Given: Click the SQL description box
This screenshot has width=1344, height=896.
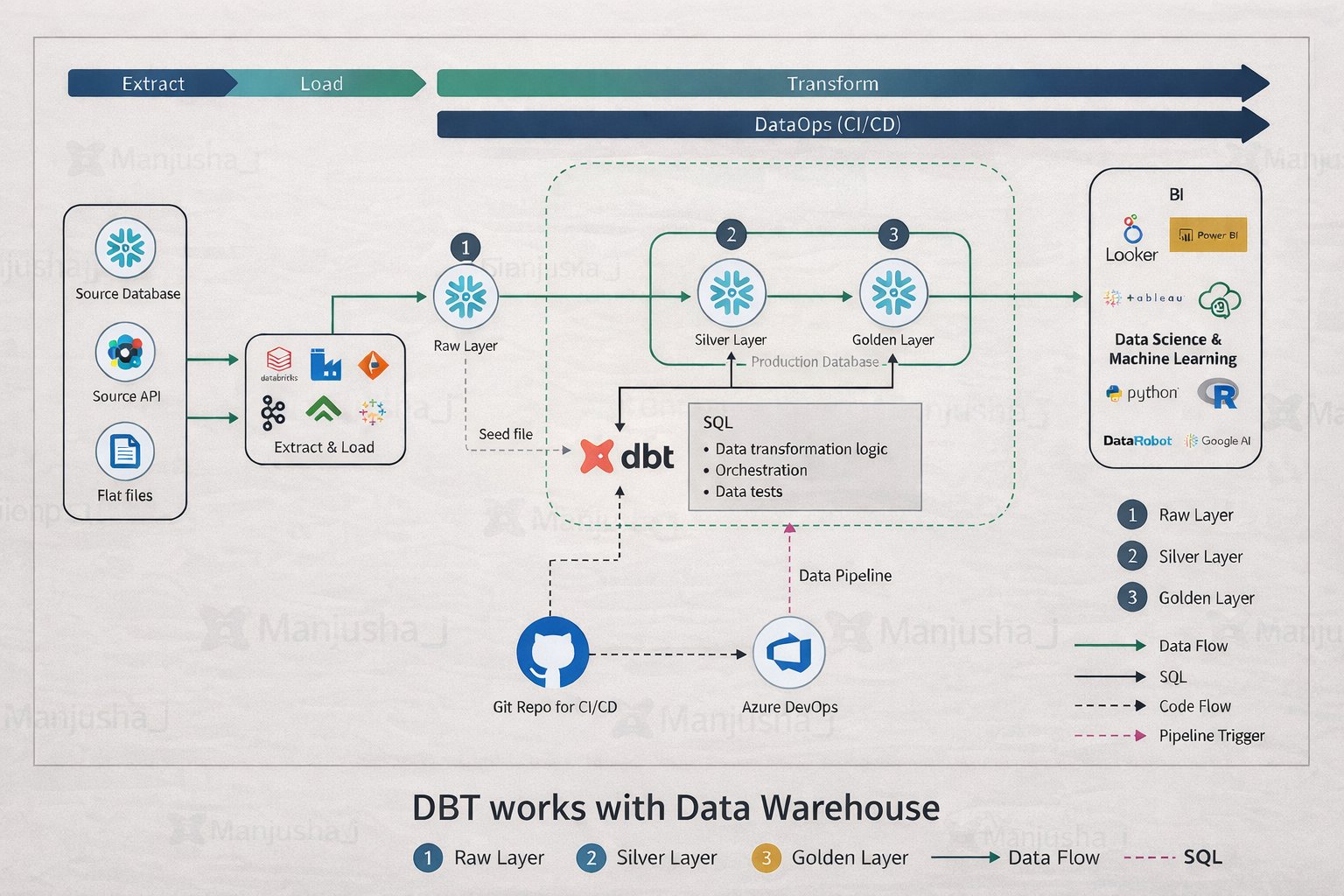Looking at the screenshot, I should pos(805,457).
